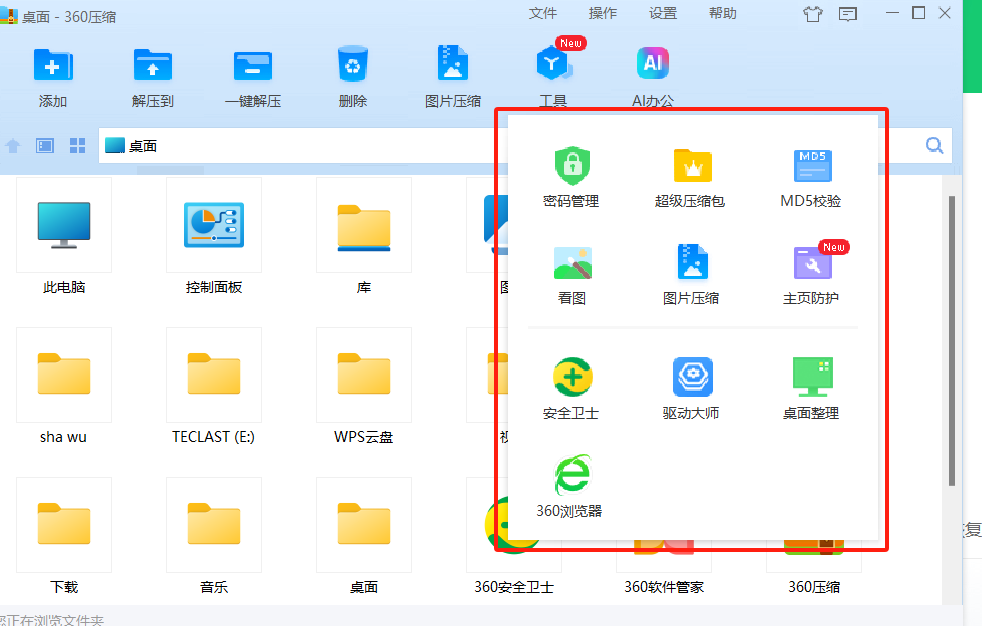Open 密码管理 password manager tool

(x=571, y=176)
